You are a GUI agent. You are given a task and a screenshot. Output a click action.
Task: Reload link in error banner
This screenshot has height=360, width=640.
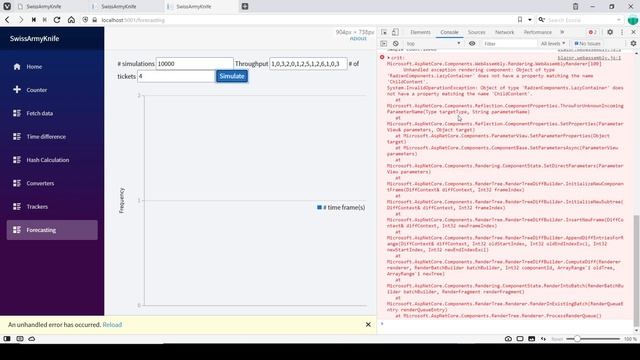[x=112, y=324]
